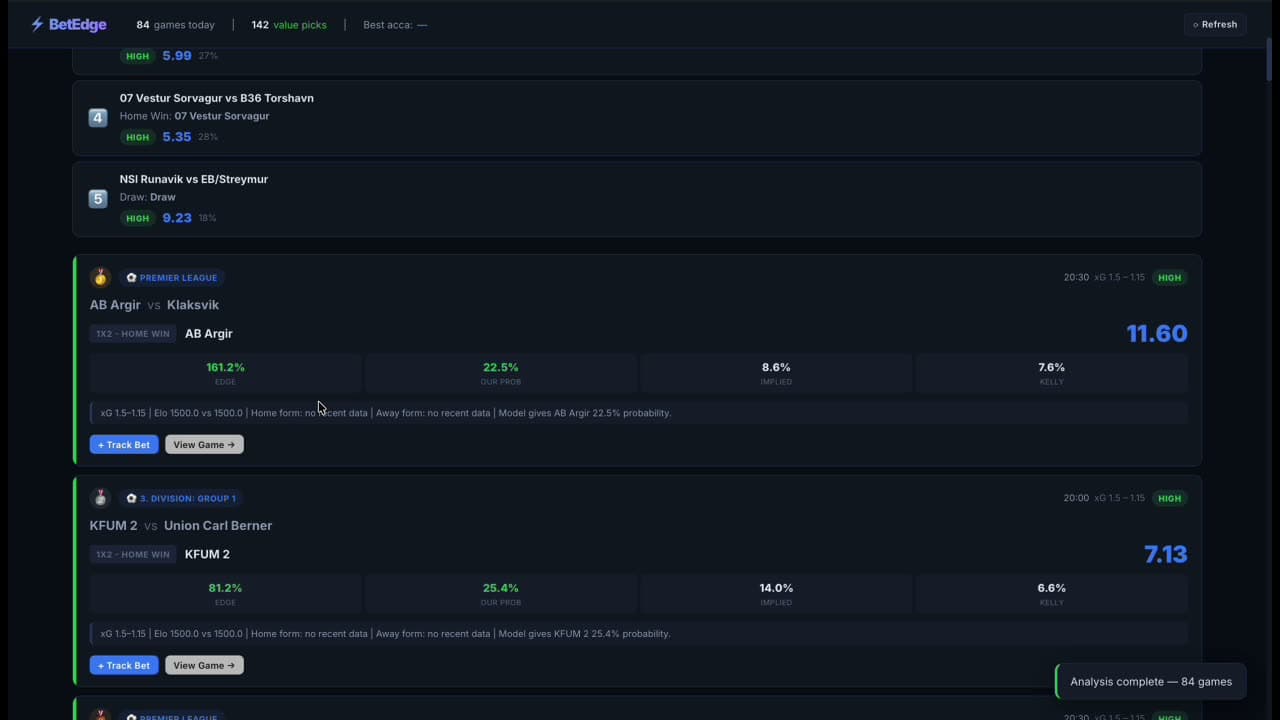Click the 22.5% our prob stat

(501, 372)
